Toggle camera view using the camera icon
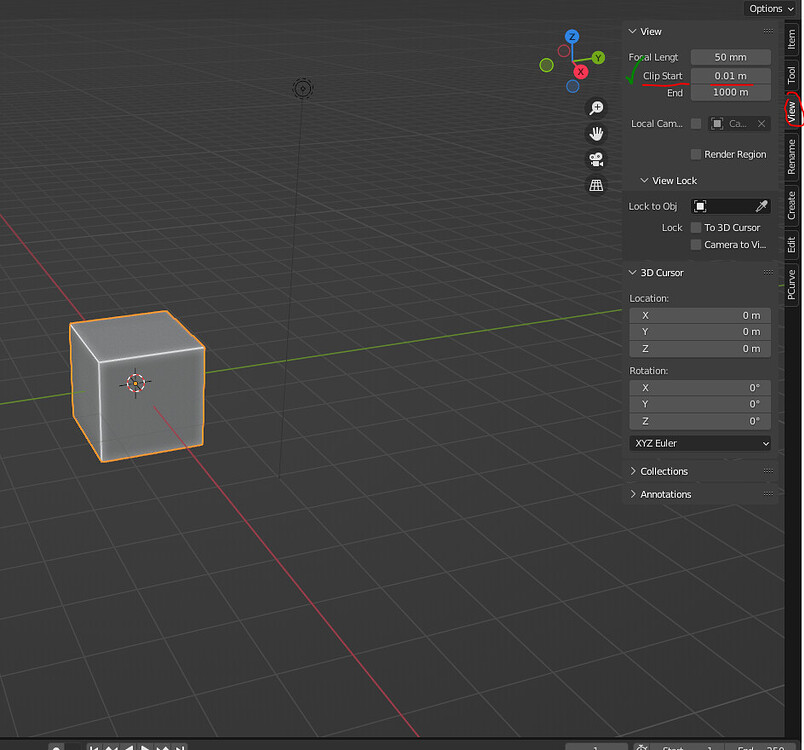The image size is (804, 750). (x=596, y=159)
